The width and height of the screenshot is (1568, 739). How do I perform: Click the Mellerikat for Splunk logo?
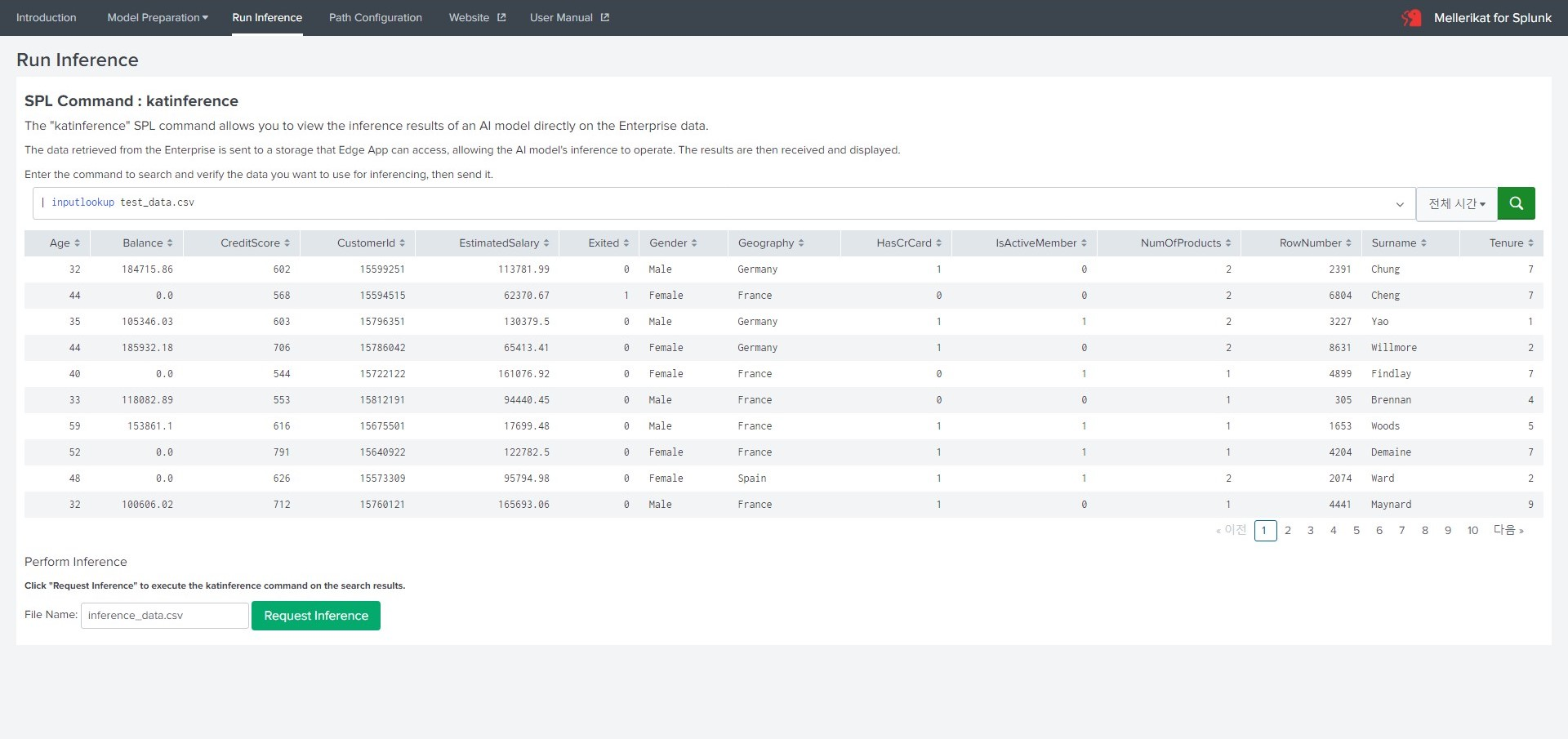click(1411, 17)
